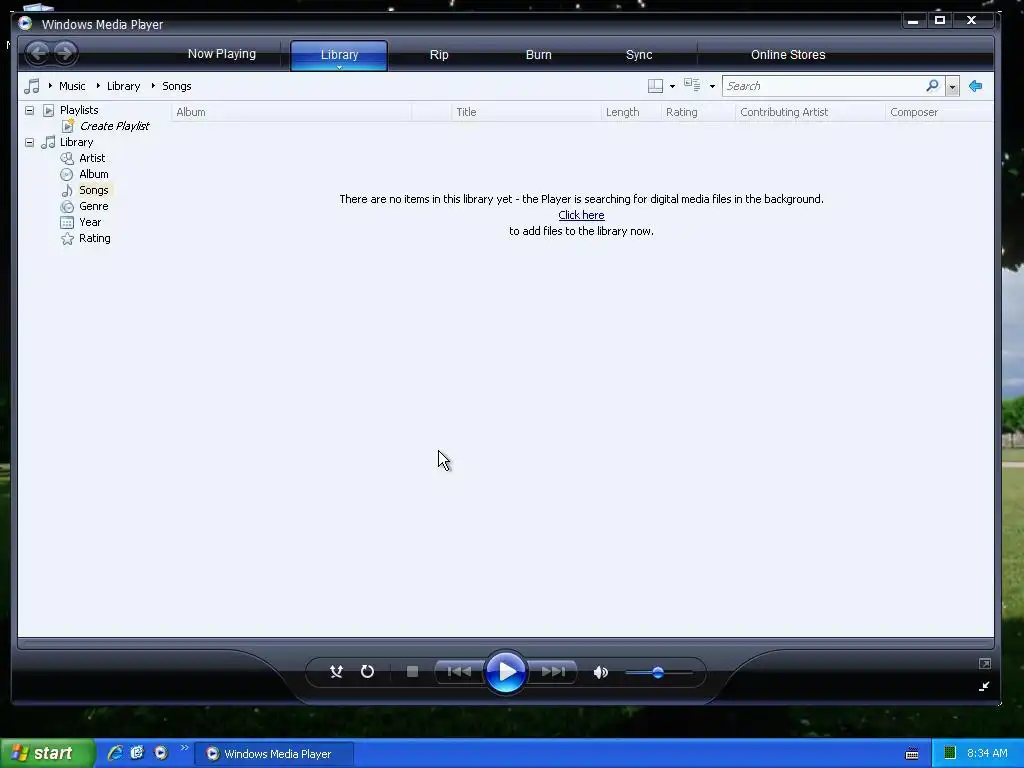Expand the arrow before Music breadcrumb
This screenshot has width=1024, height=768.
[x=50, y=86]
